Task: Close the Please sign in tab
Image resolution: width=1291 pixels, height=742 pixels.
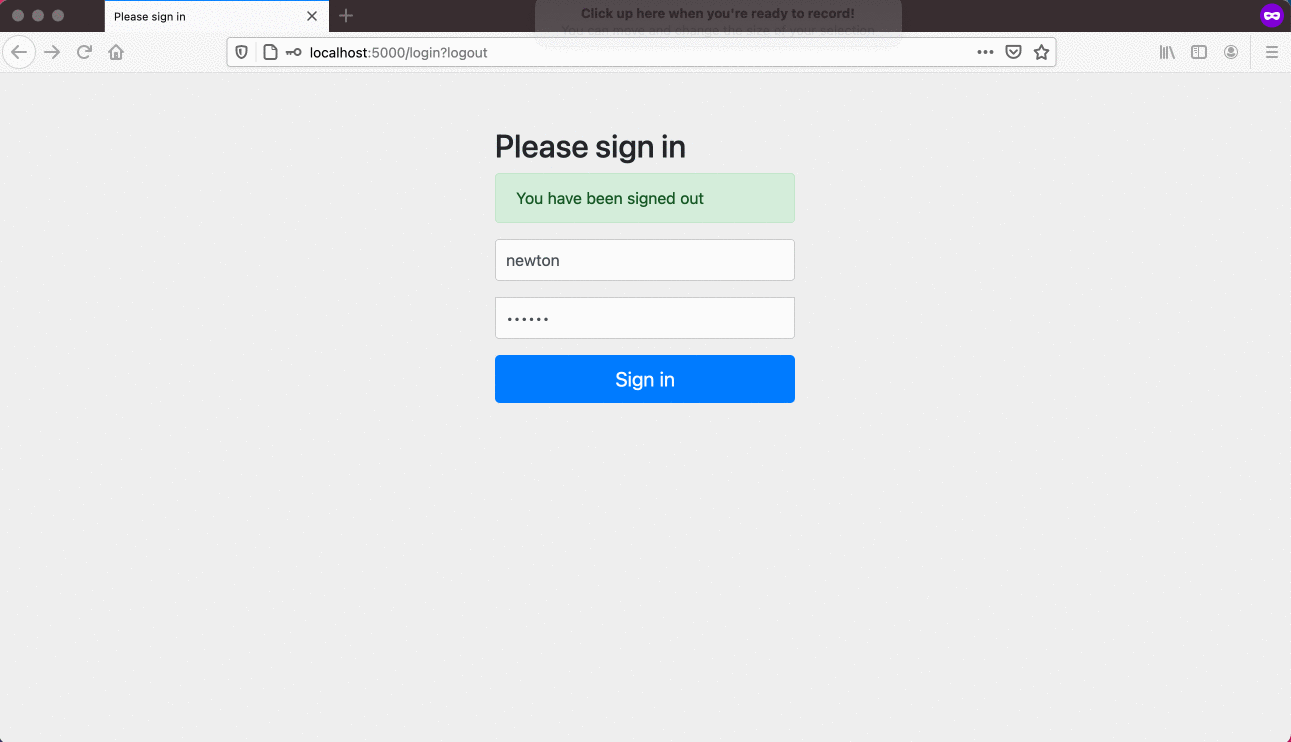Action: pyautogui.click(x=312, y=16)
